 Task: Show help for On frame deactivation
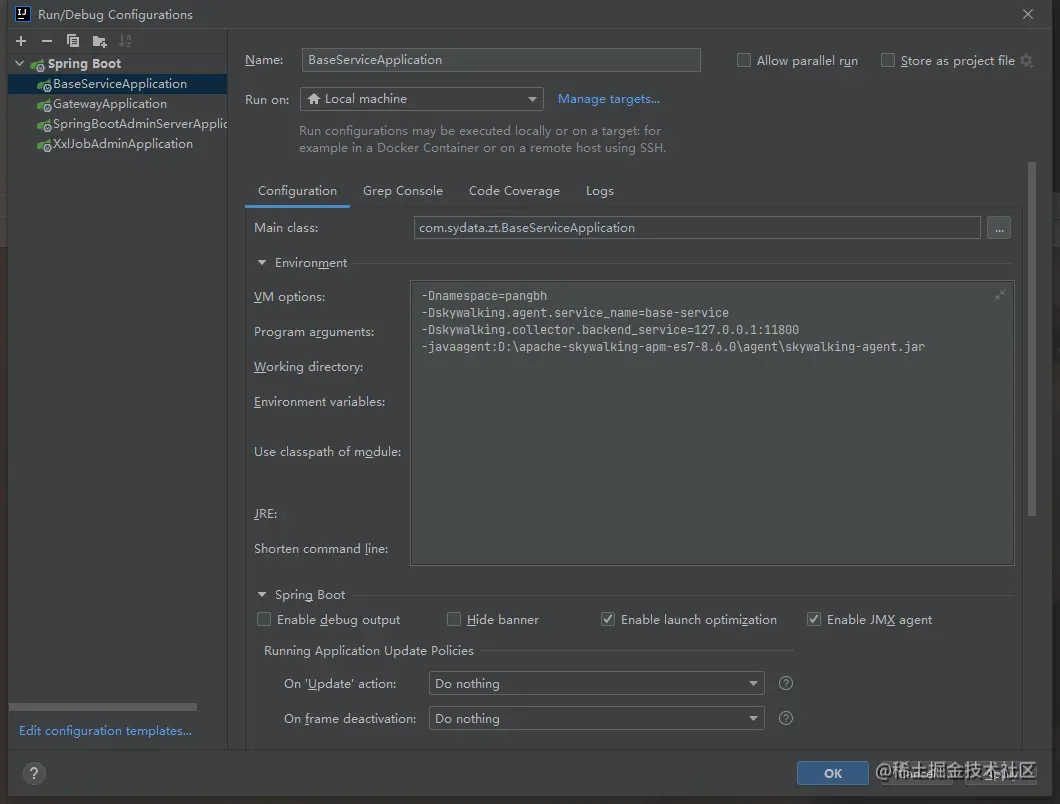click(786, 718)
